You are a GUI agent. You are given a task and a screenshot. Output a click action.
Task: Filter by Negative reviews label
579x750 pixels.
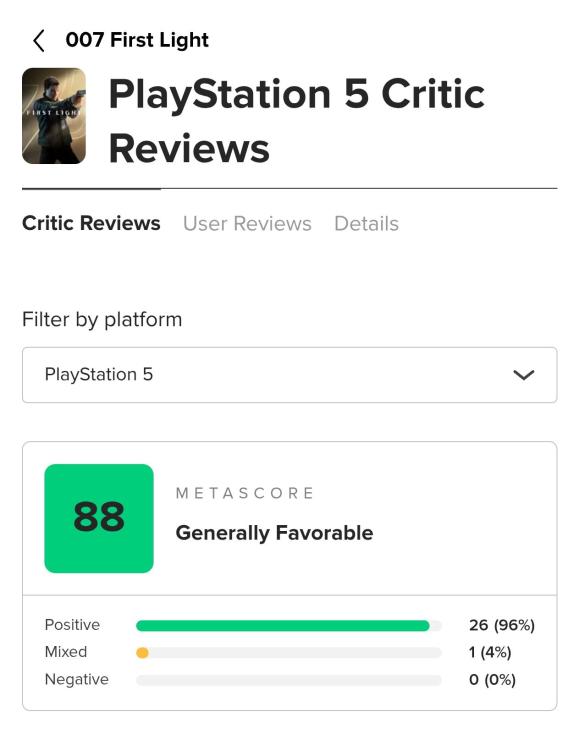77,680
